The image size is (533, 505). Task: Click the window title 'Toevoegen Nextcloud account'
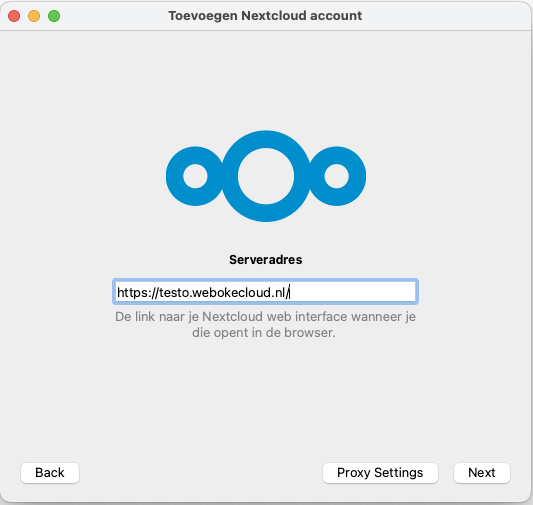265,16
